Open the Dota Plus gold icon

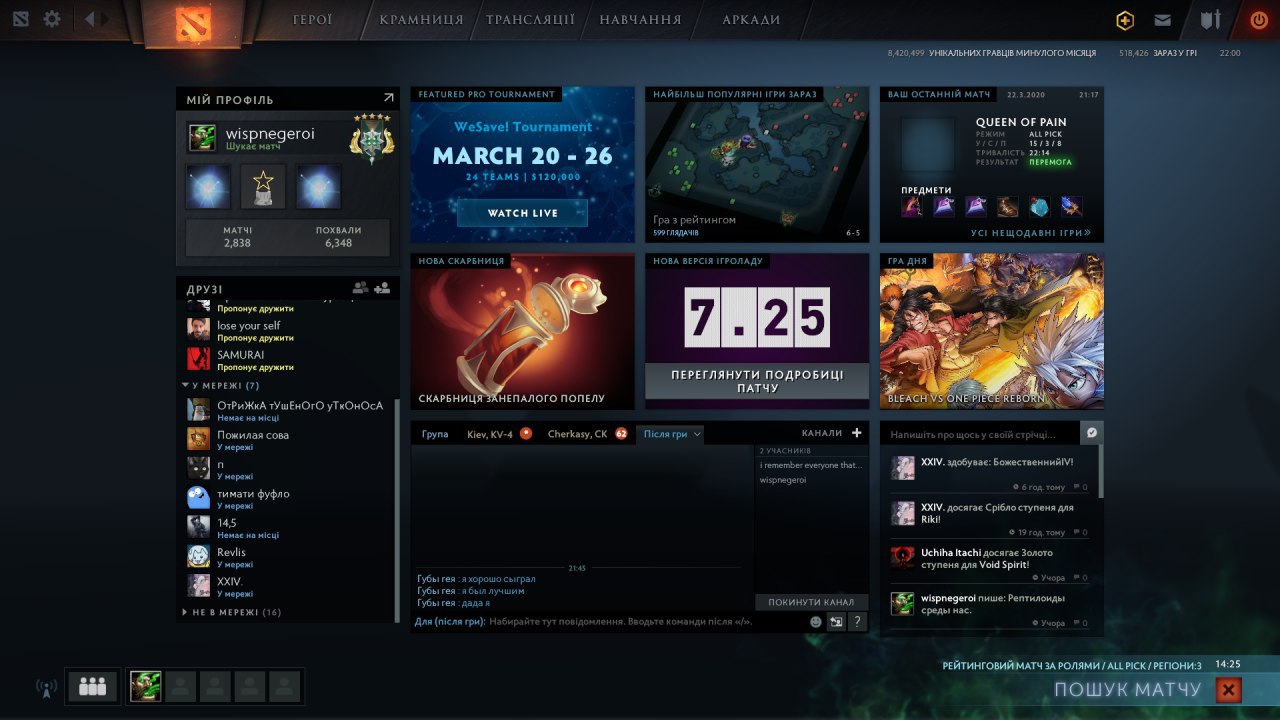[1125, 20]
